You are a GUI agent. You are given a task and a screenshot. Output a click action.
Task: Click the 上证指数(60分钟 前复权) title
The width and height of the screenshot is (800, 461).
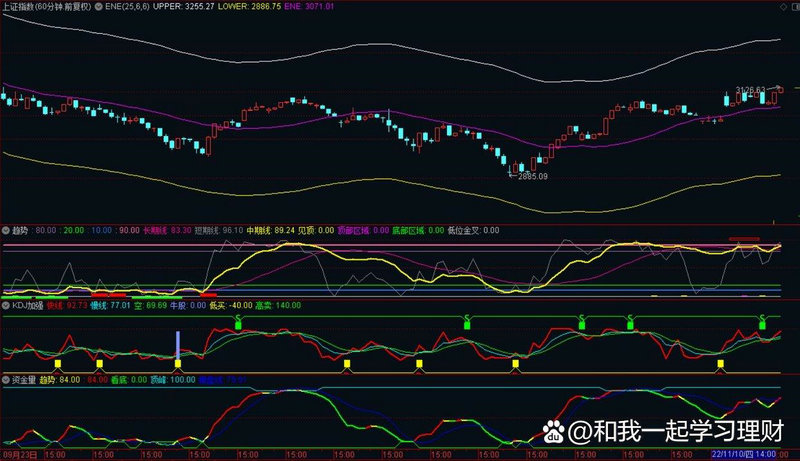tap(47, 7)
